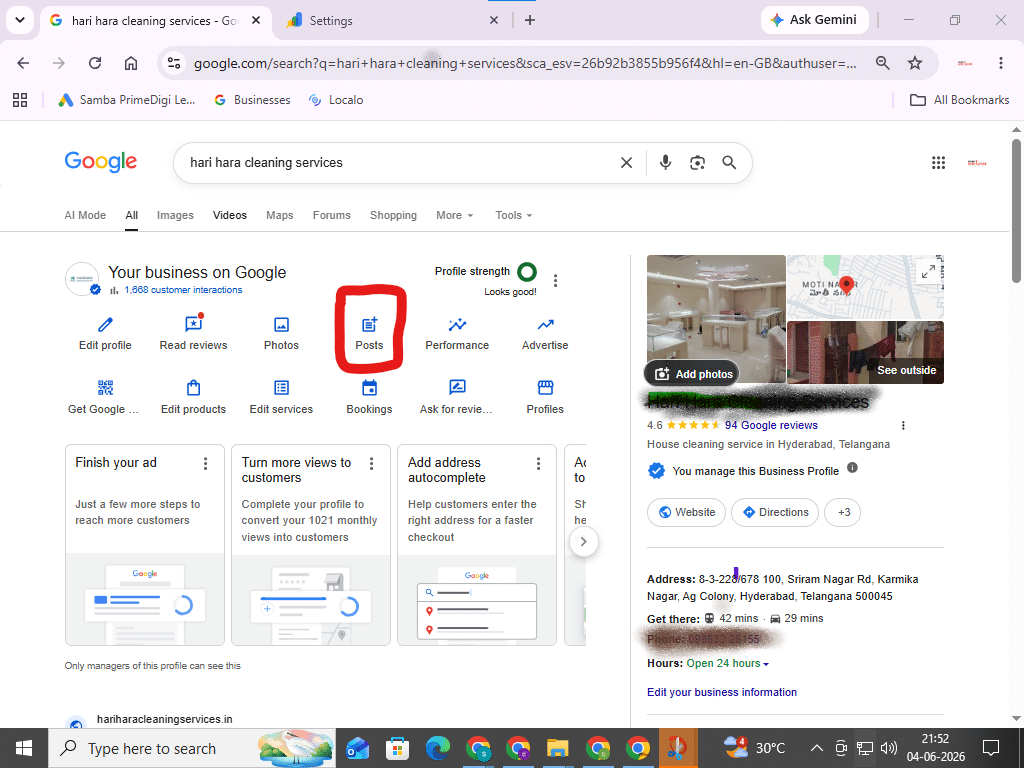This screenshot has height=768, width=1024.
Task: Expand the Tools dropdown
Action: click(x=513, y=216)
